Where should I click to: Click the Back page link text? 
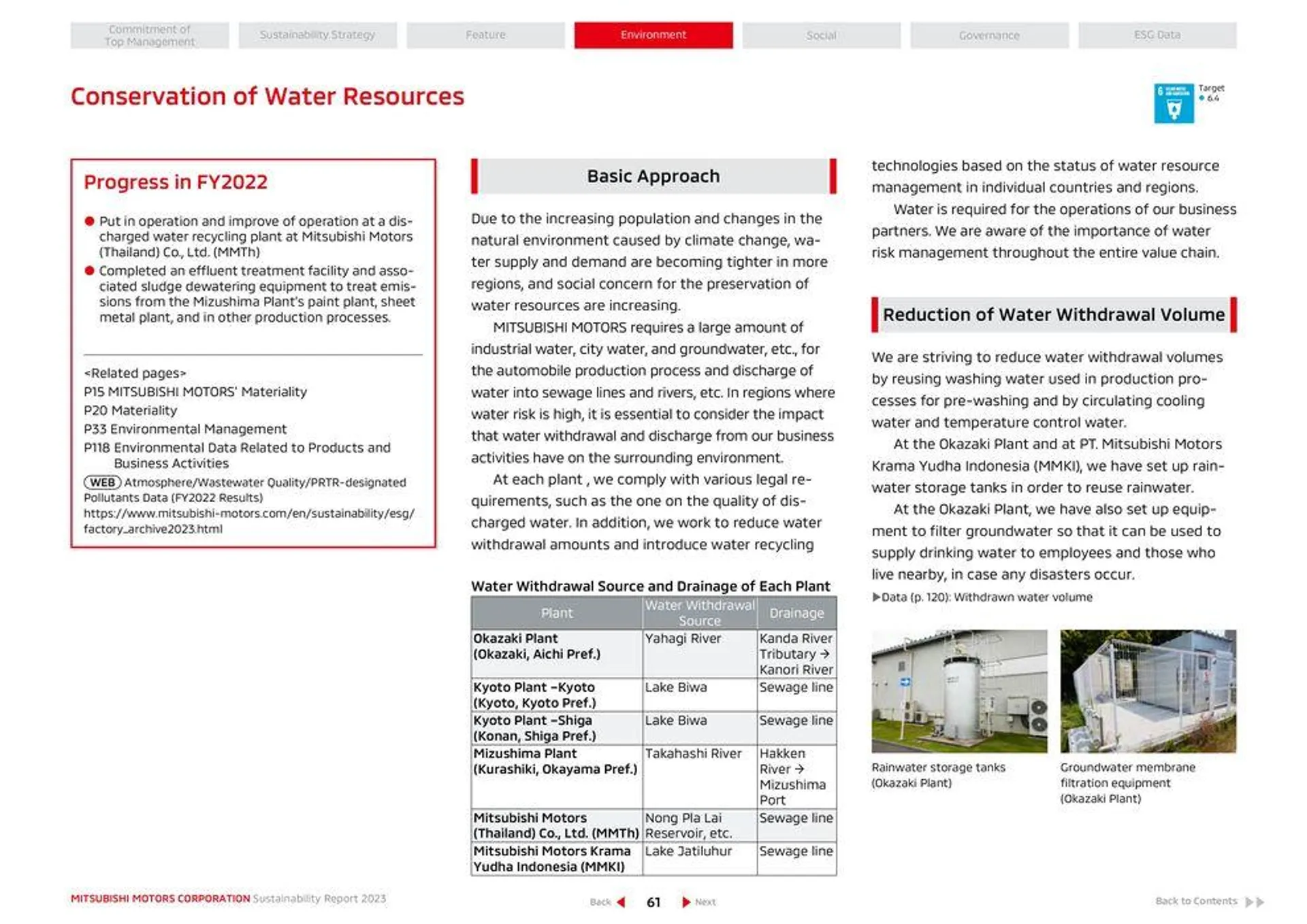tap(600, 902)
